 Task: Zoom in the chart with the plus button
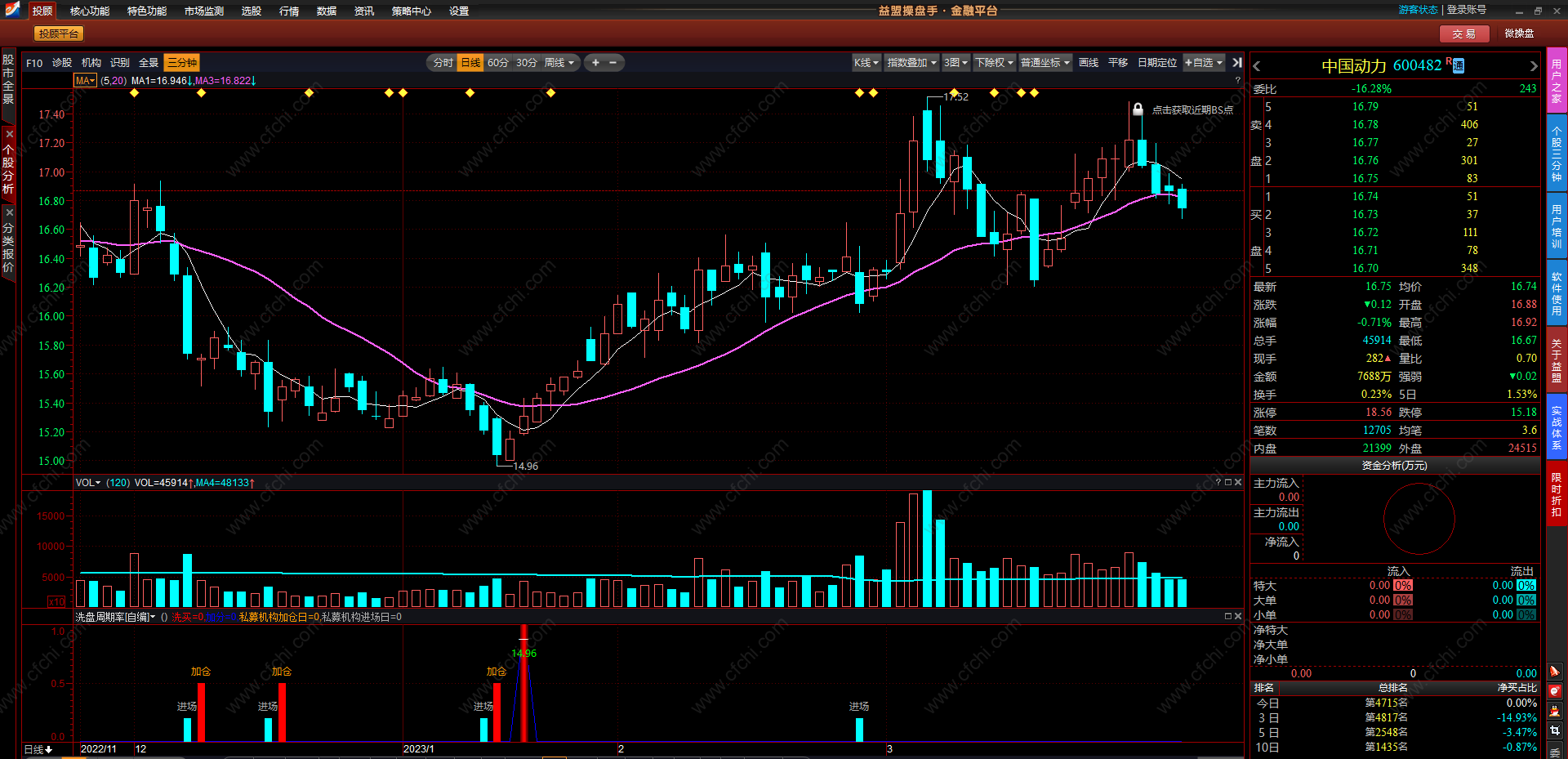point(595,63)
